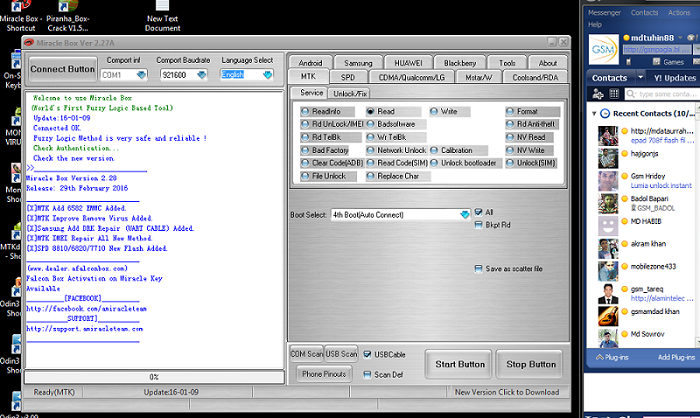This screenshot has height=418, width=700.
Task: Open status dropdown next to mdtuhin88
Action: pos(680,38)
